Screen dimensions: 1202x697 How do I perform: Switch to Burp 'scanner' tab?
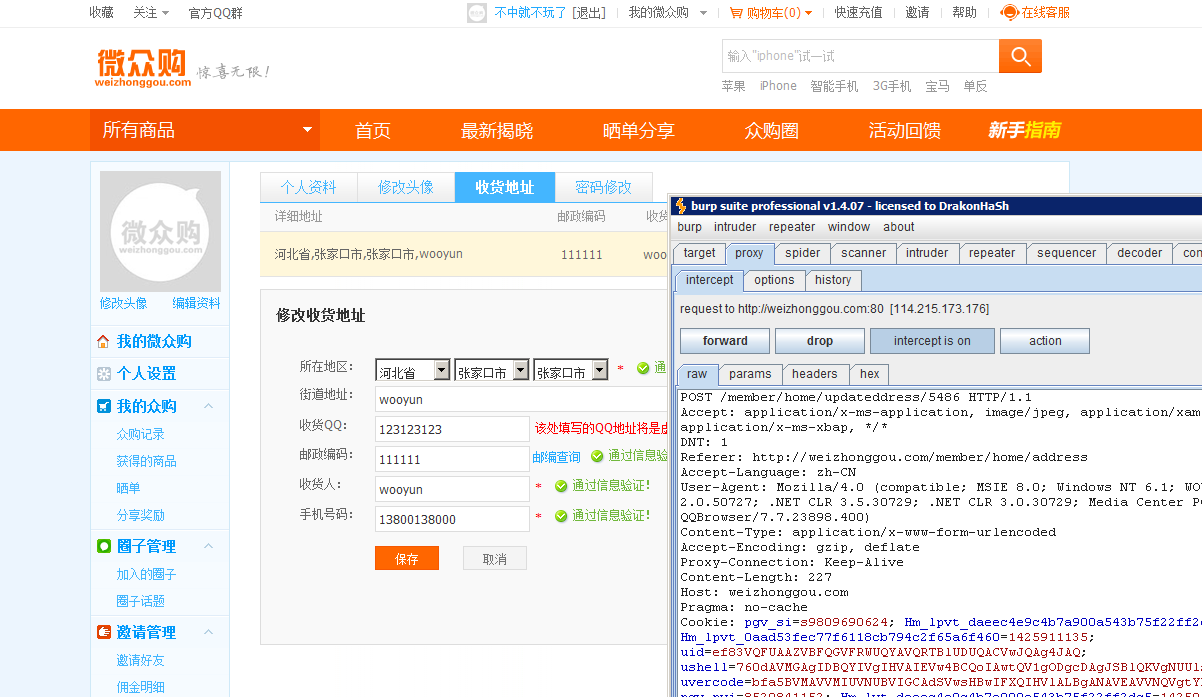(x=863, y=254)
